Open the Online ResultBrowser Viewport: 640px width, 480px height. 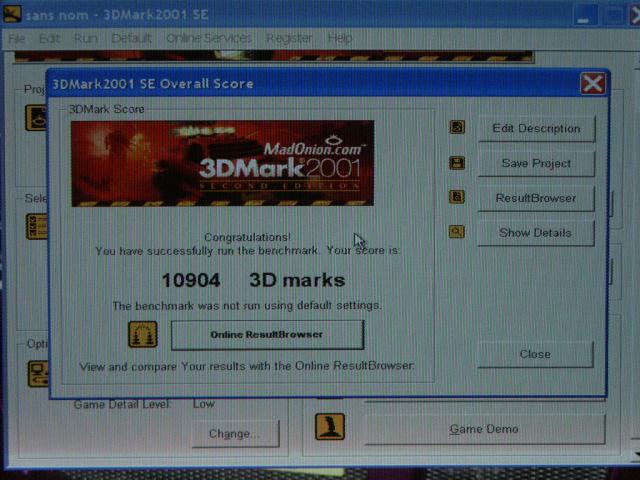[x=267, y=335]
